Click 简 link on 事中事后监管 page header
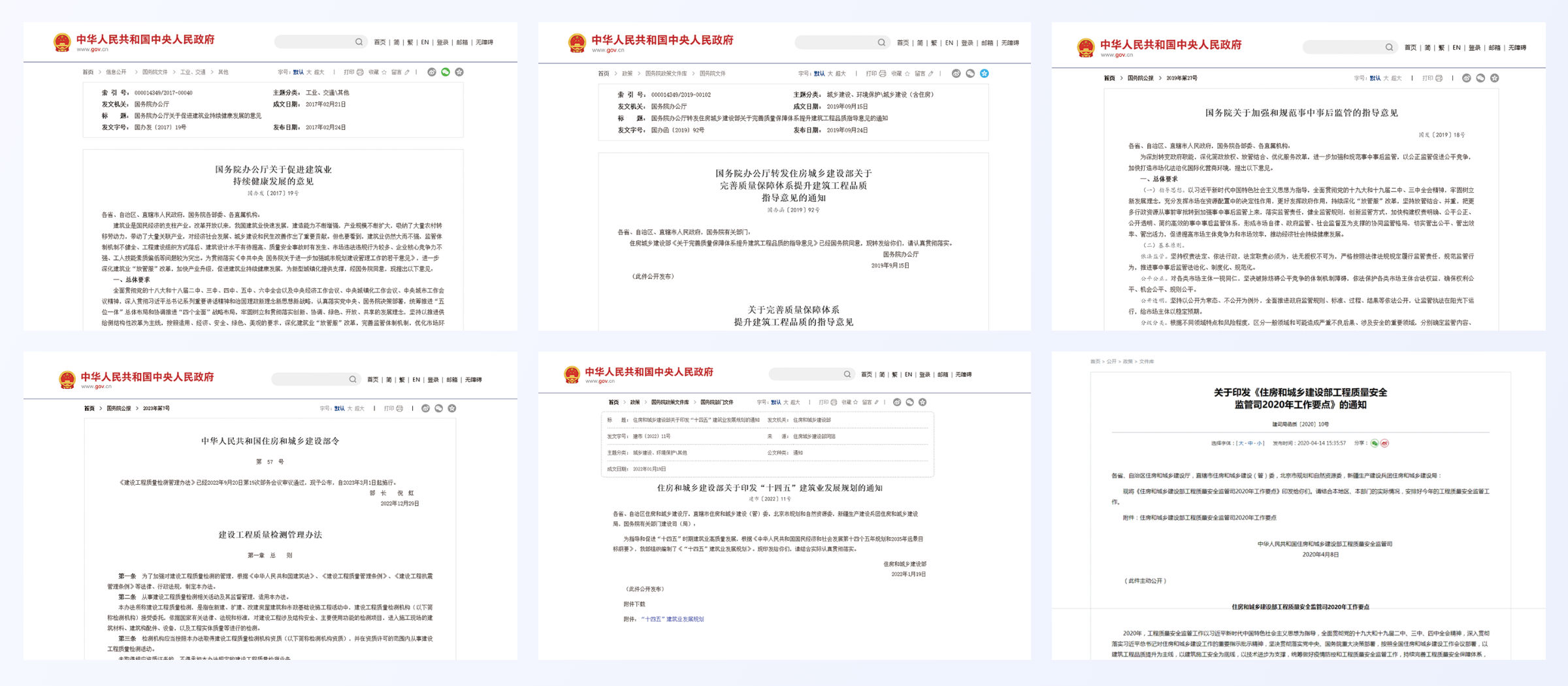The width and height of the screenshot is (1568, 686). click(1428, 47)
